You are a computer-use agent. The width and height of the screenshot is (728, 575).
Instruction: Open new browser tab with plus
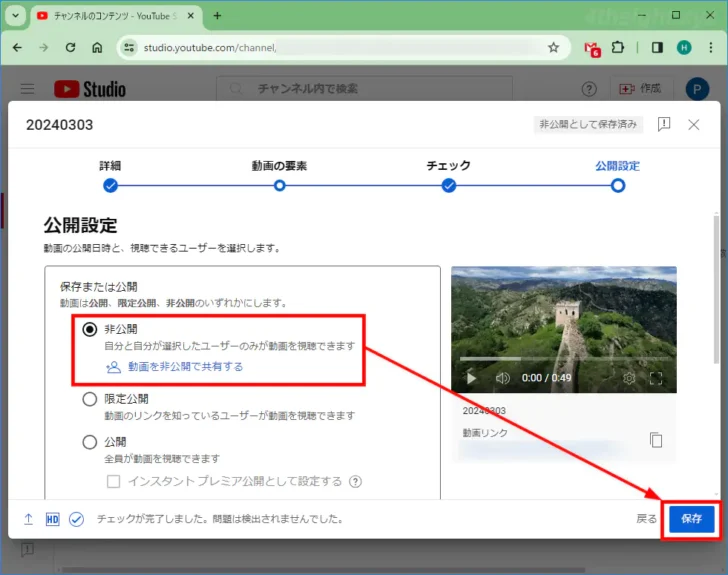(217, 16)
